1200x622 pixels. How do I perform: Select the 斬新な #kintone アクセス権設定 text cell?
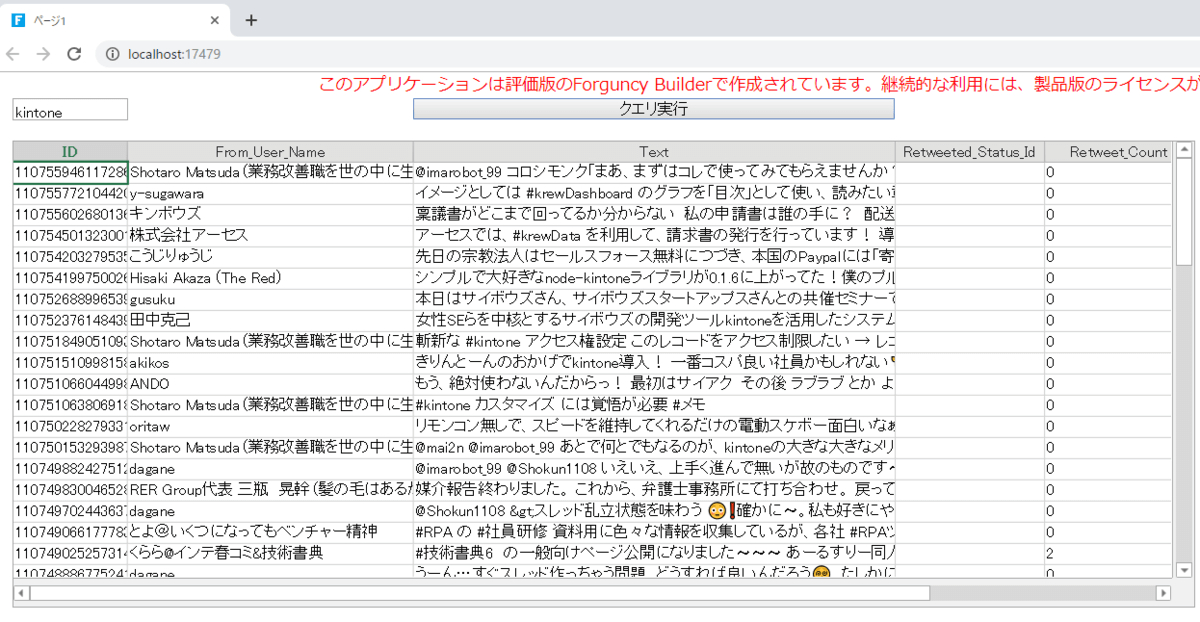click(655, 341)
